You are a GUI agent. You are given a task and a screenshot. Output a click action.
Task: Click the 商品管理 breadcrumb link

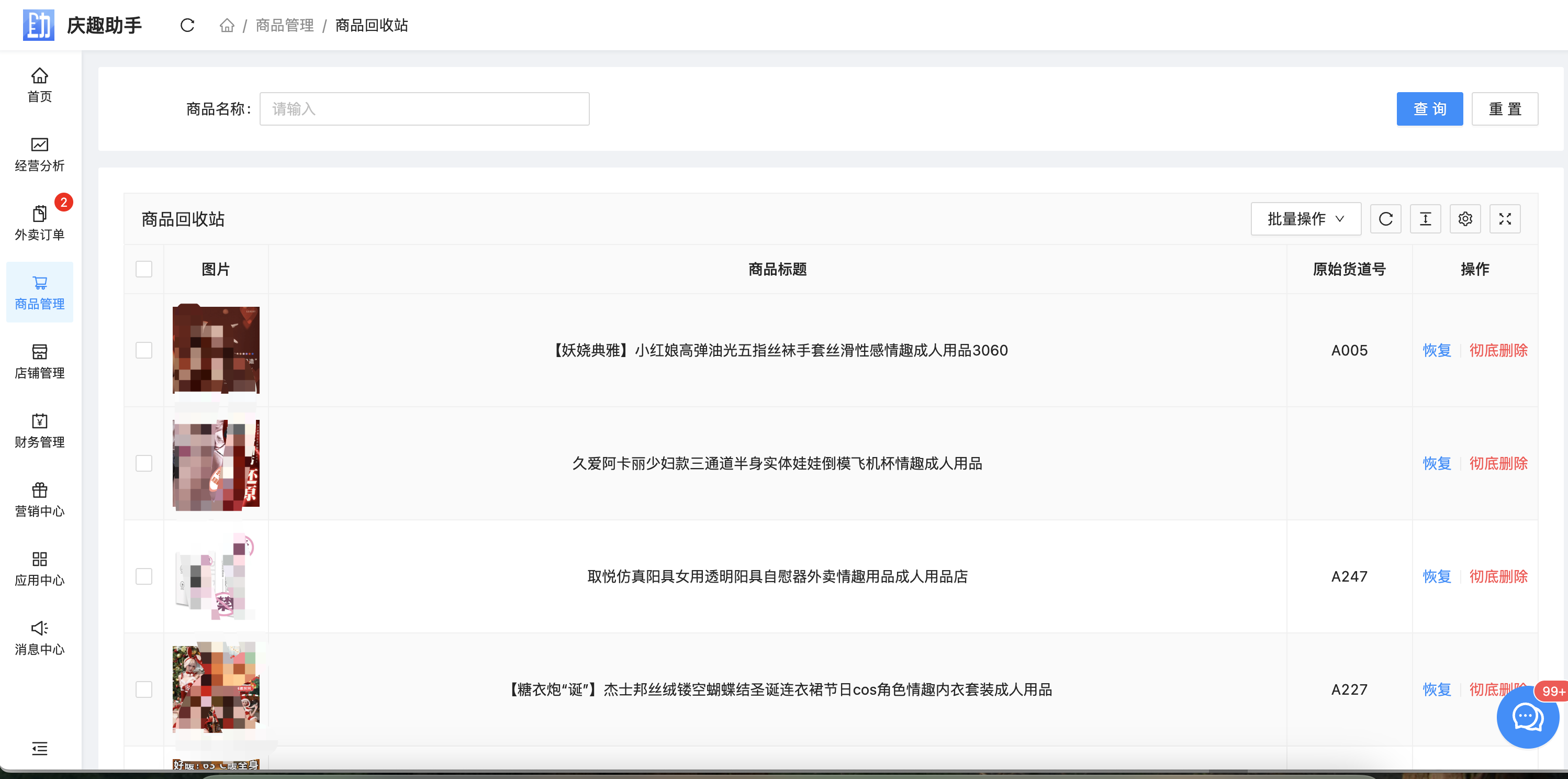284,25
